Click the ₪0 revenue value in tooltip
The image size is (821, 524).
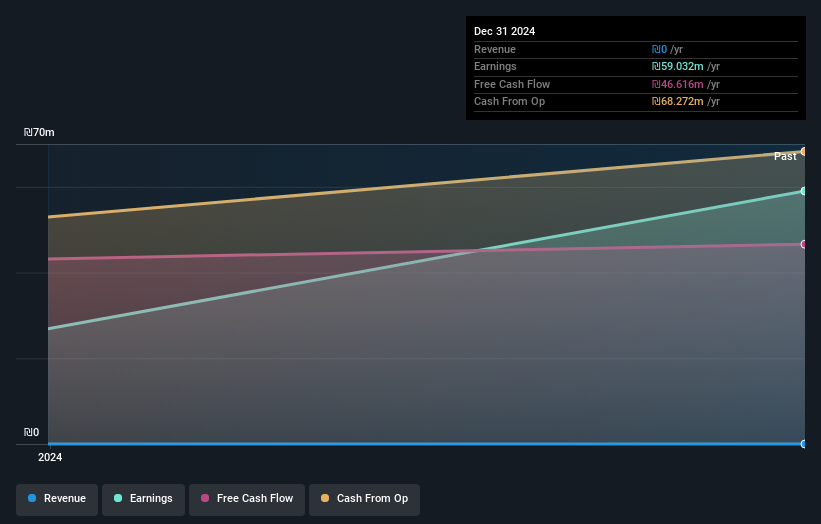coord(659,49)
